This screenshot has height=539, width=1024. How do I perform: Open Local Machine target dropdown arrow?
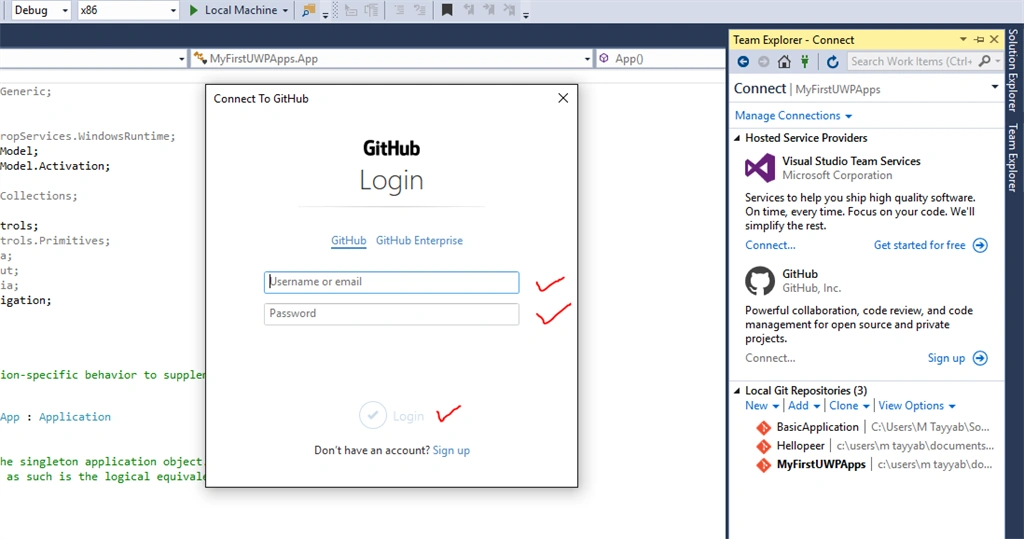pyautogui.click(x=285, y=10)
